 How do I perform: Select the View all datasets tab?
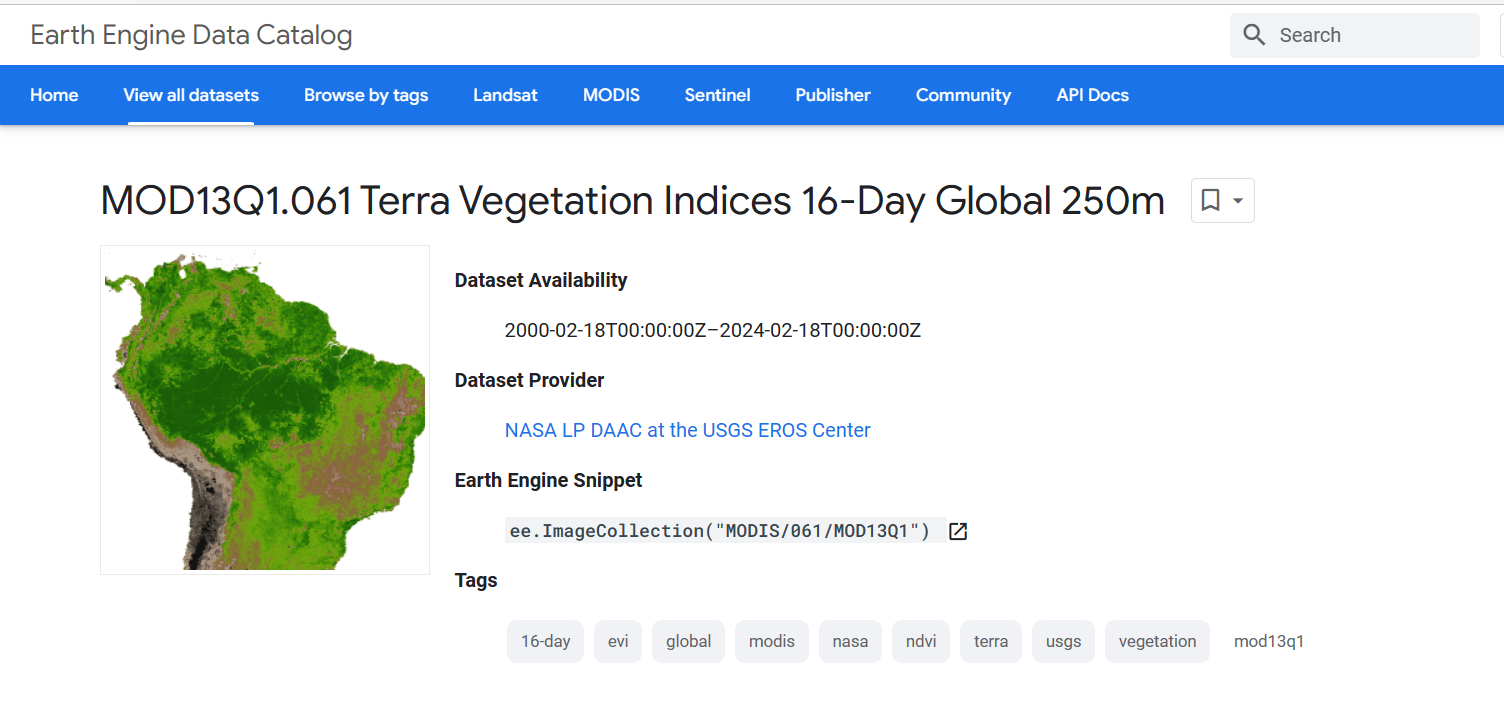click(x=191, y=95)
